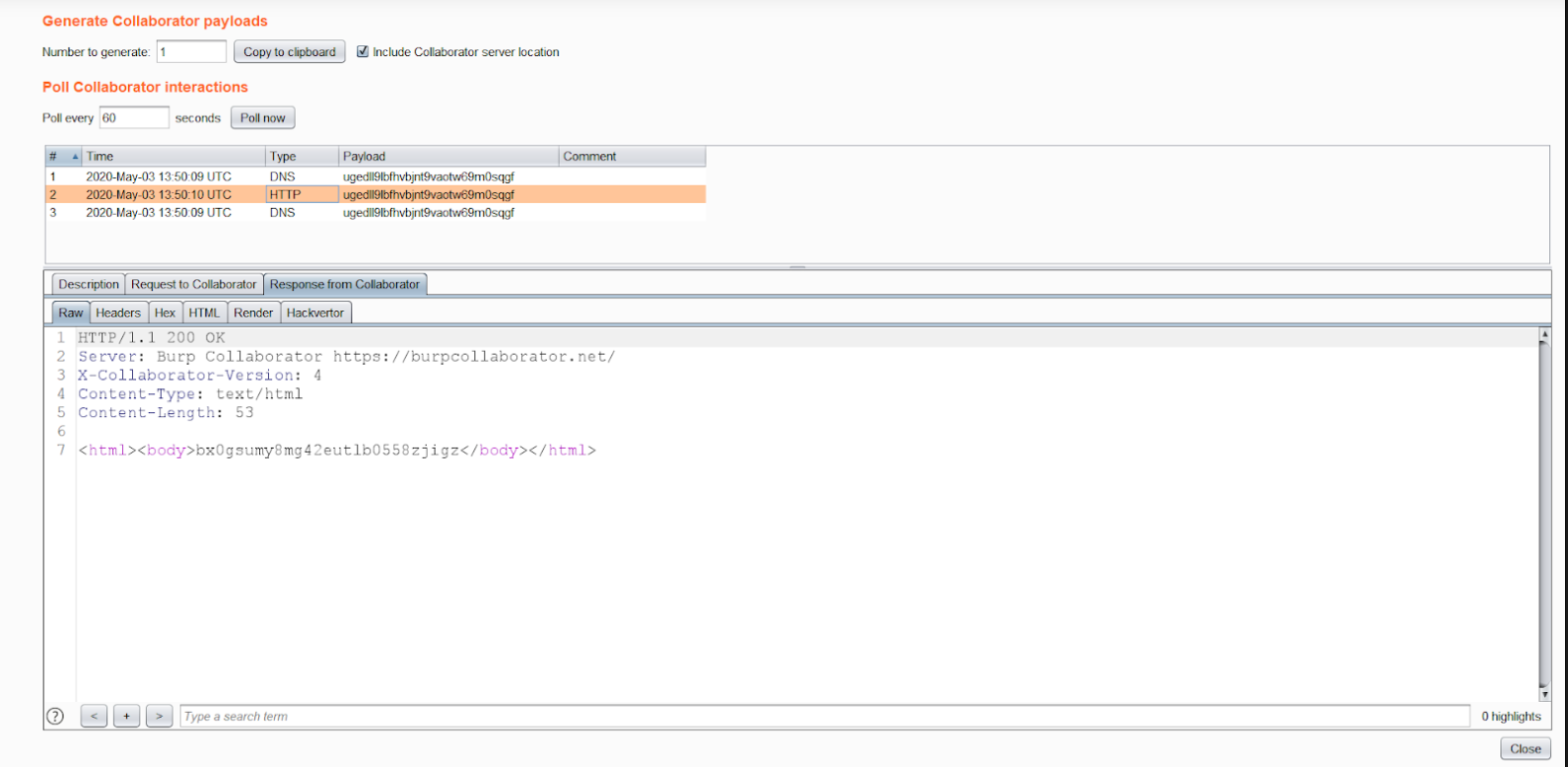Click the Content-Type: text/html header line

pyautogui.click(x=190, y=393)
